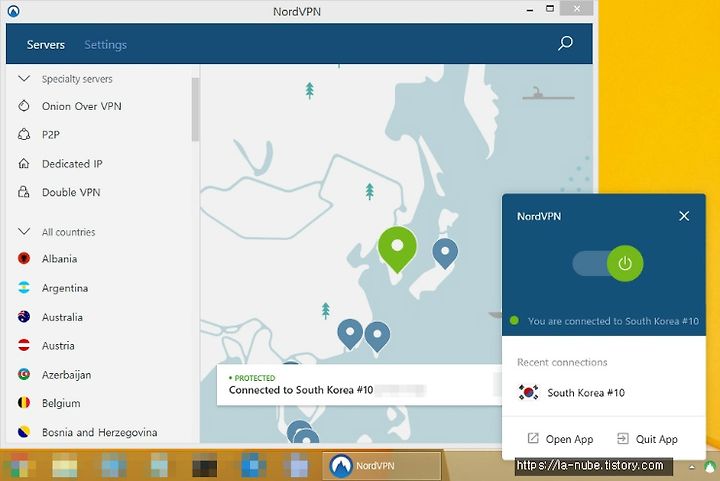
Task: Click the server list scrollbar
Action: [195, 110]
